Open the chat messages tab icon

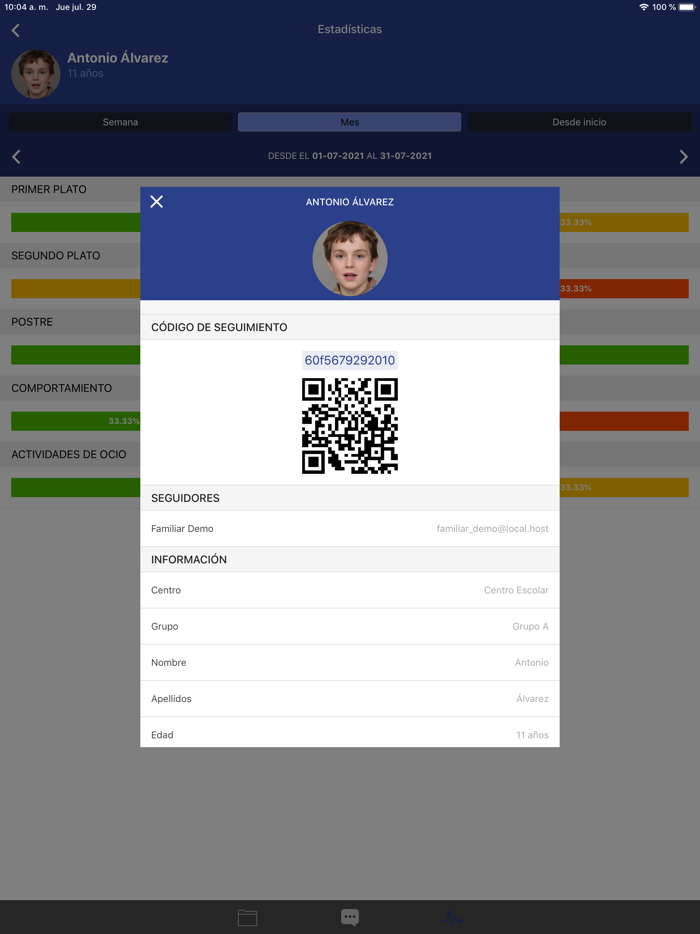click(350, 917)
